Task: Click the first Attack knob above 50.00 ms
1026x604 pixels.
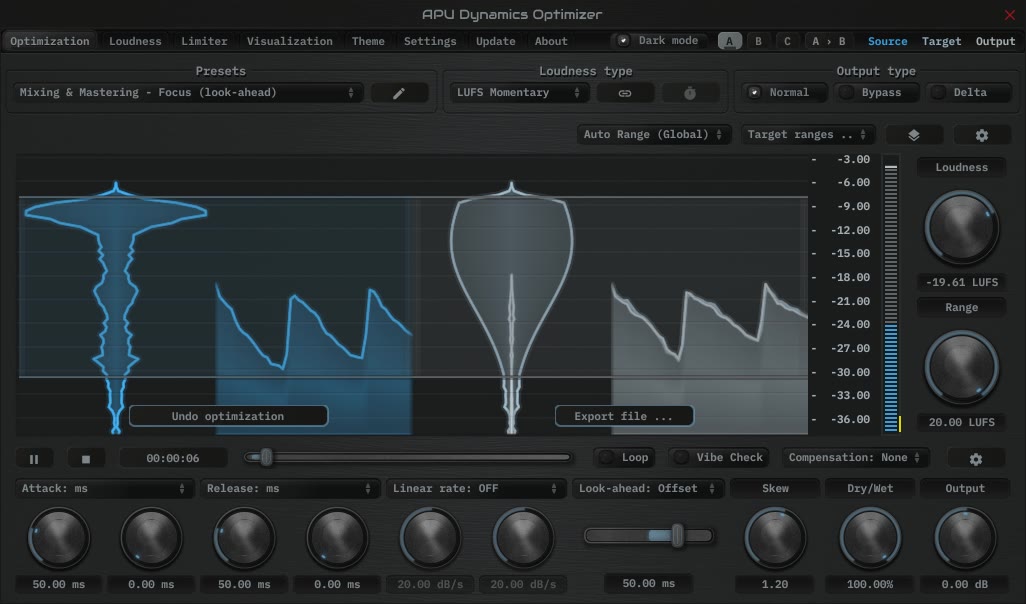Action: click(58, 538)
